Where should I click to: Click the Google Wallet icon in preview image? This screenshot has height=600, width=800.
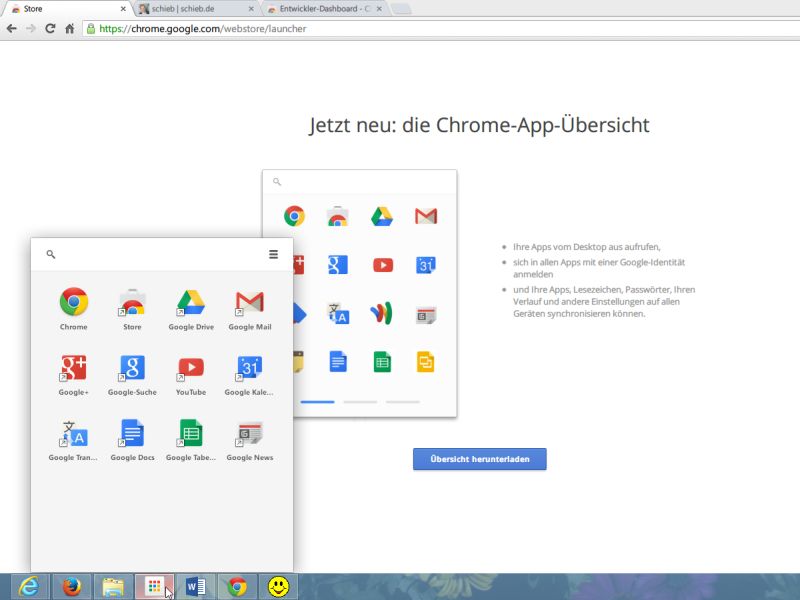pyautogui.click(x=381, y=313)
